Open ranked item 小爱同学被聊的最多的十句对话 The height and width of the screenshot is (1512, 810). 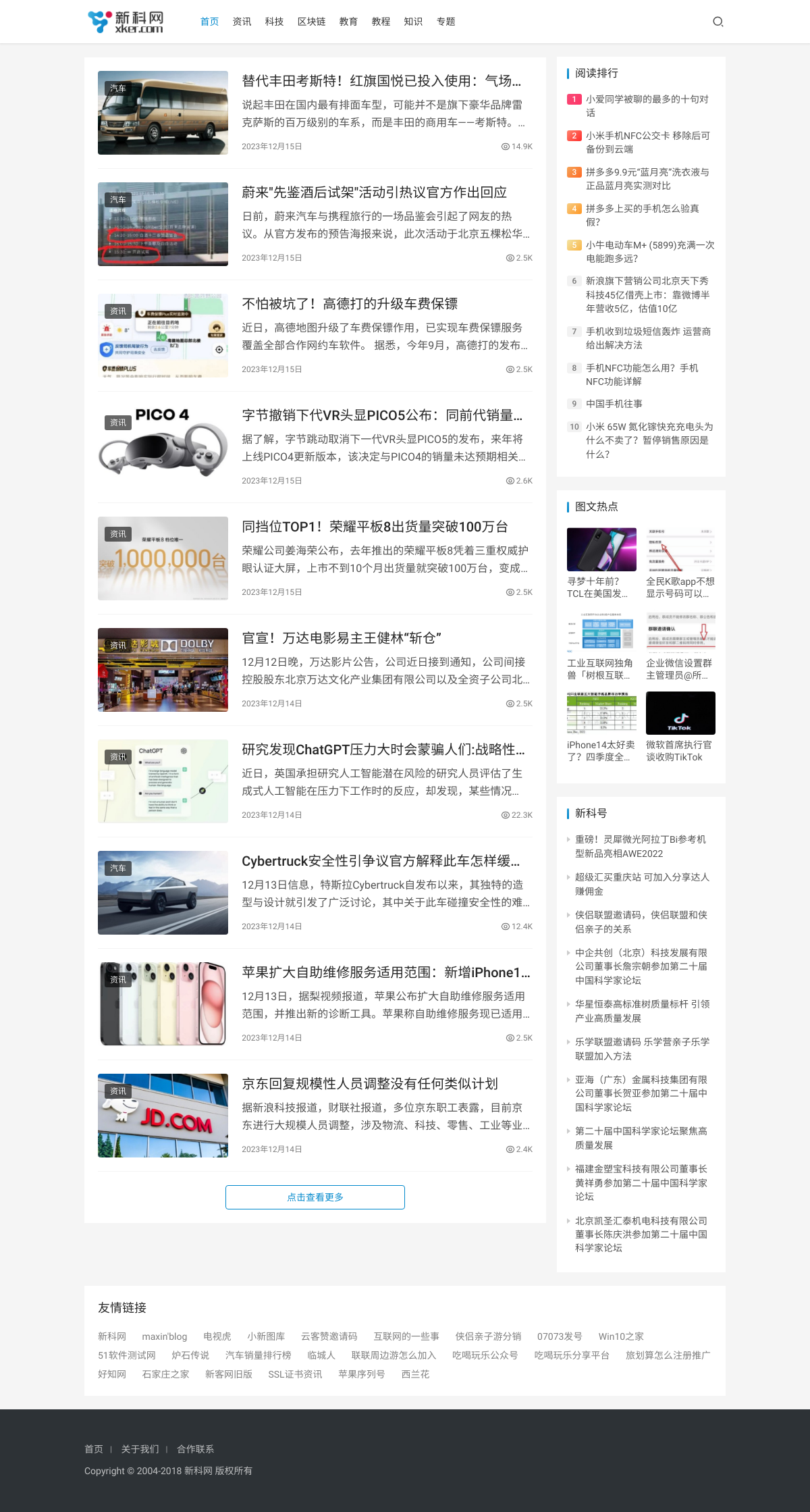[647, 106]
